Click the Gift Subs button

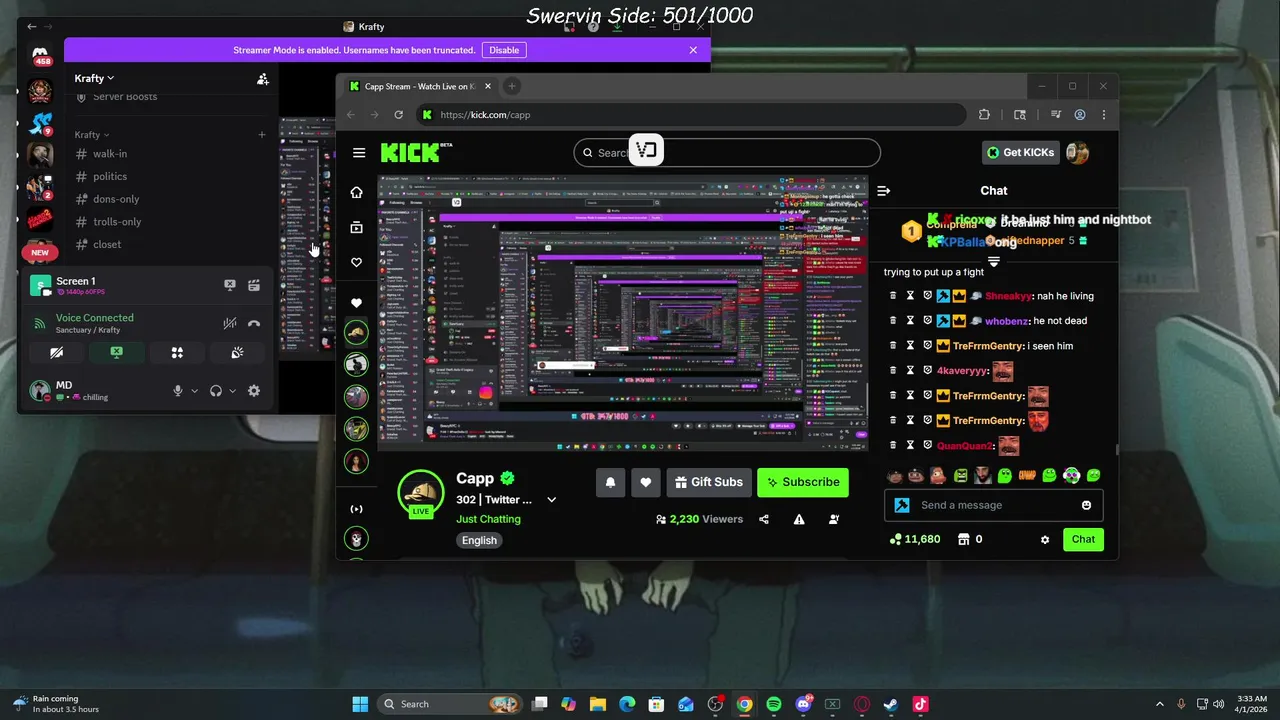(709, 482)
